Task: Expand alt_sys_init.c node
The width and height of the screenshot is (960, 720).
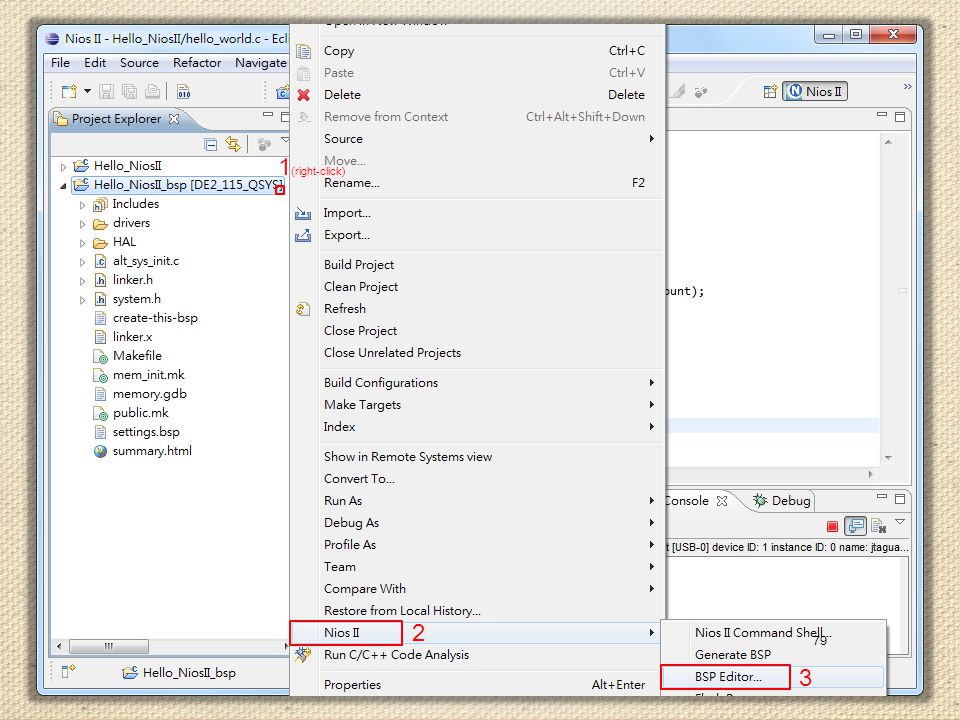Action: click(x=82, y=262)
